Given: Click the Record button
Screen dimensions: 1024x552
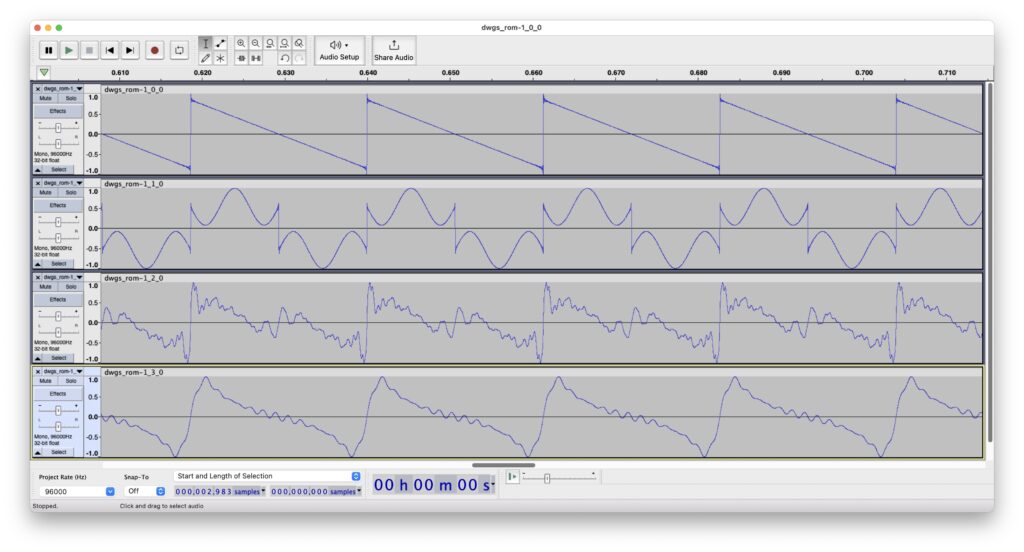Looking at the screenshot, I should coord(155,50).
